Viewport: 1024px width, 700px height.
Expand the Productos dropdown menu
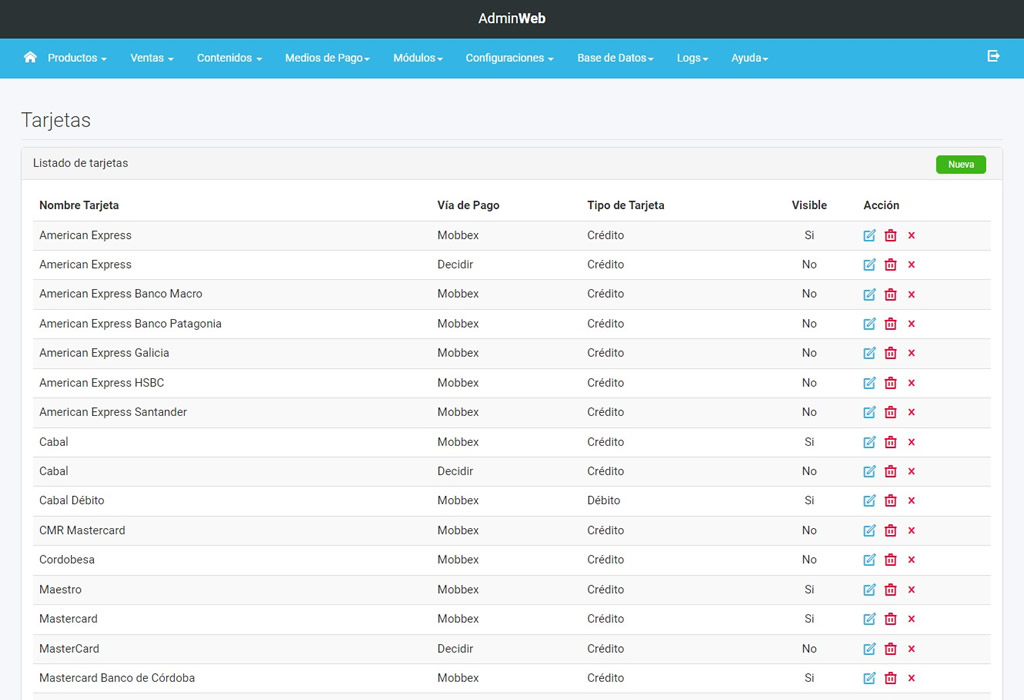click(77, 58)
